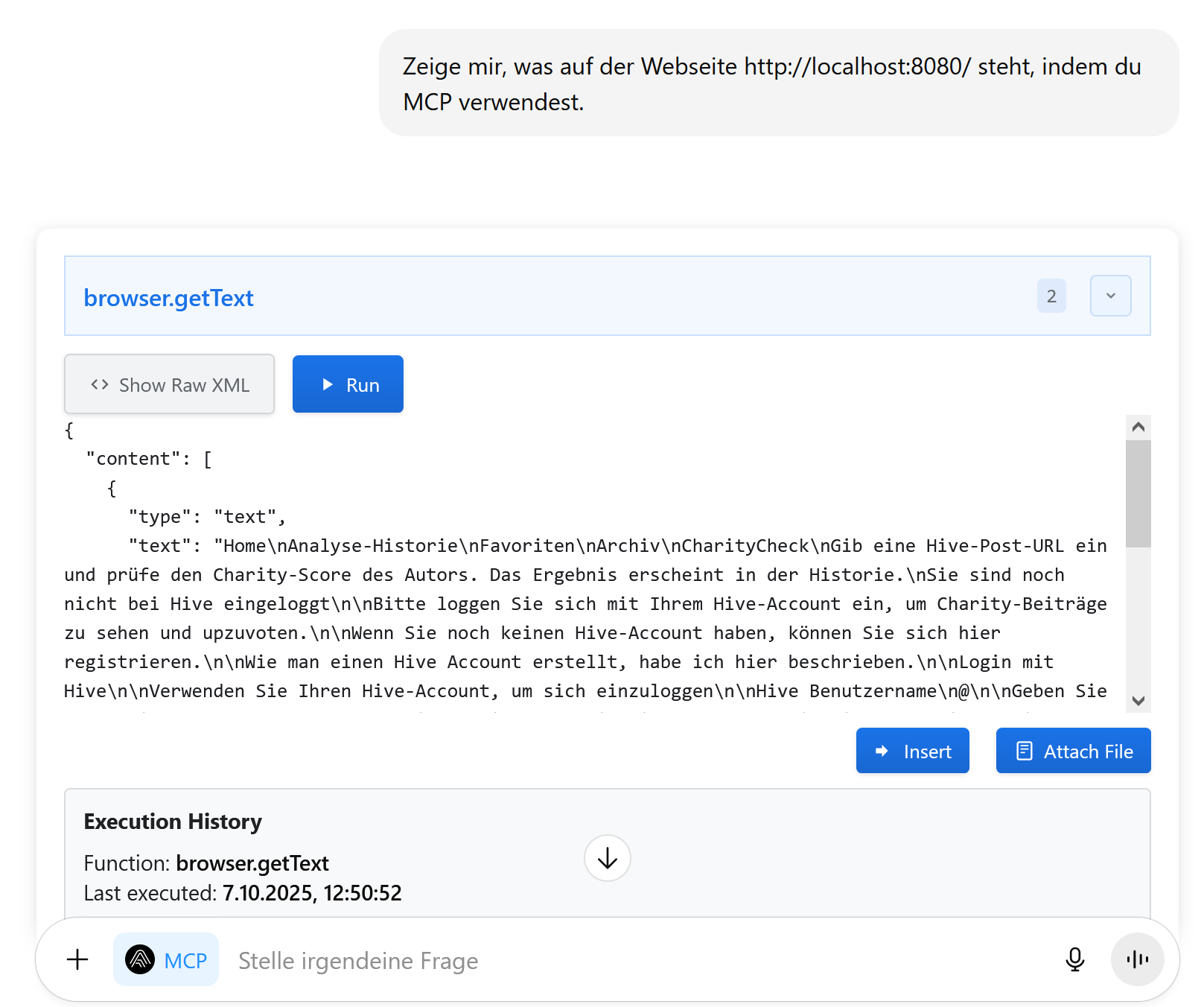This screenshot has height=1007, width=1204.
Task: Start voice mode with the waveform icon
Action: click(x=1137, y=959)
